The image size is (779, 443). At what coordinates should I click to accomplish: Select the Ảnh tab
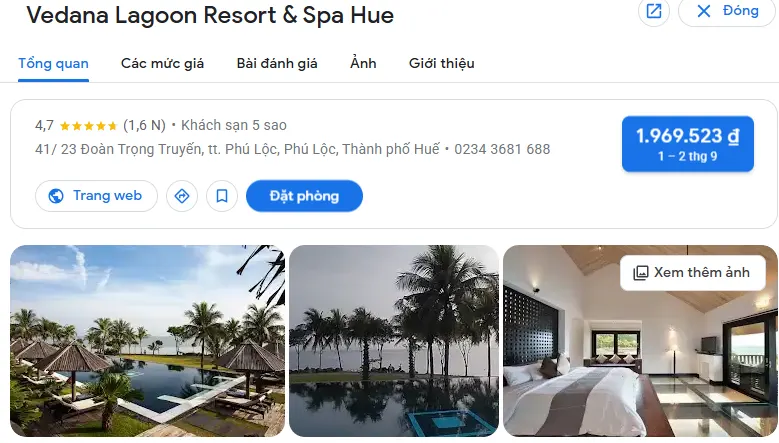tap(363, 64)
